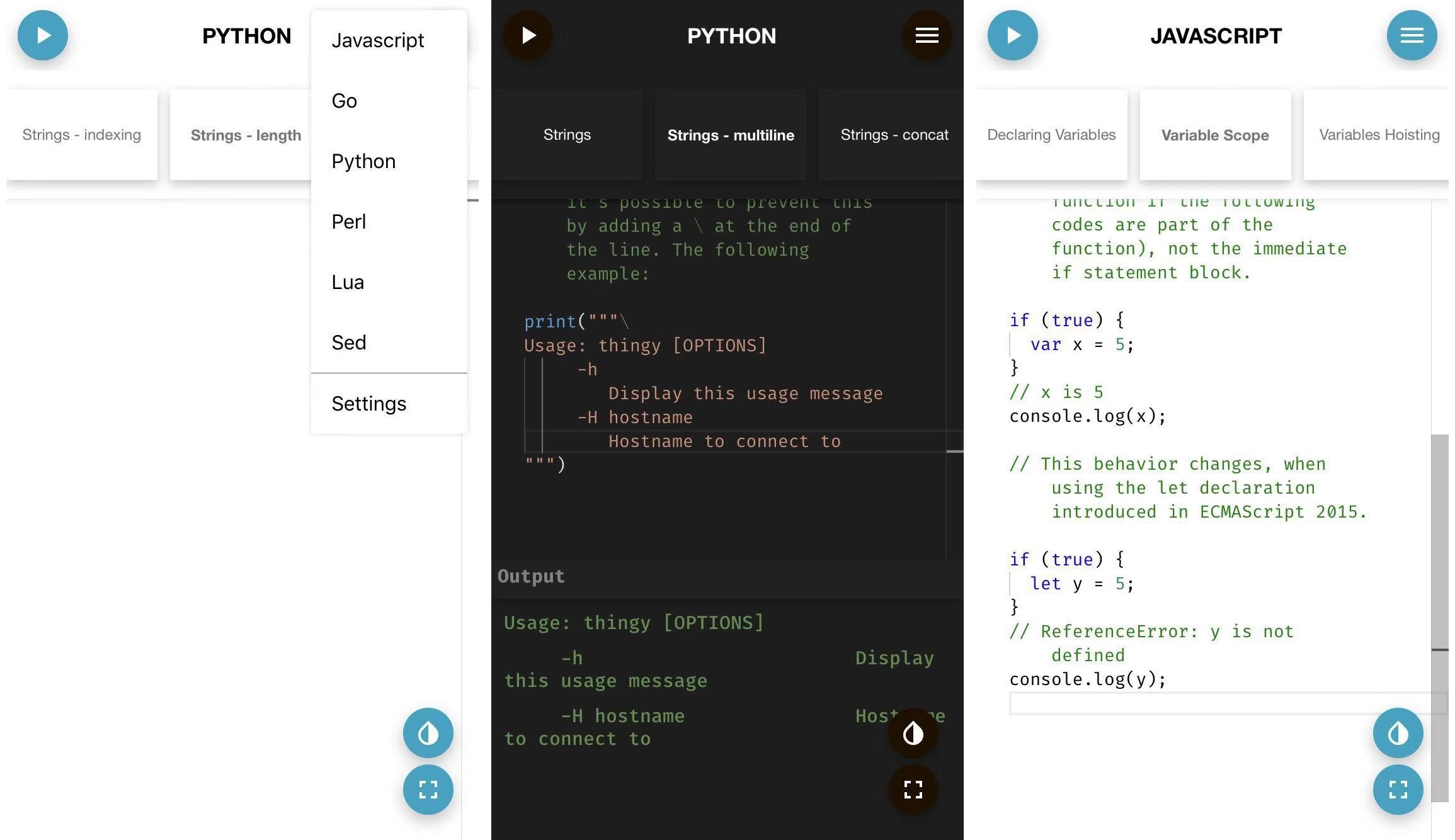Open hamburger menu in dark Python panel

[x=927, y=35]
